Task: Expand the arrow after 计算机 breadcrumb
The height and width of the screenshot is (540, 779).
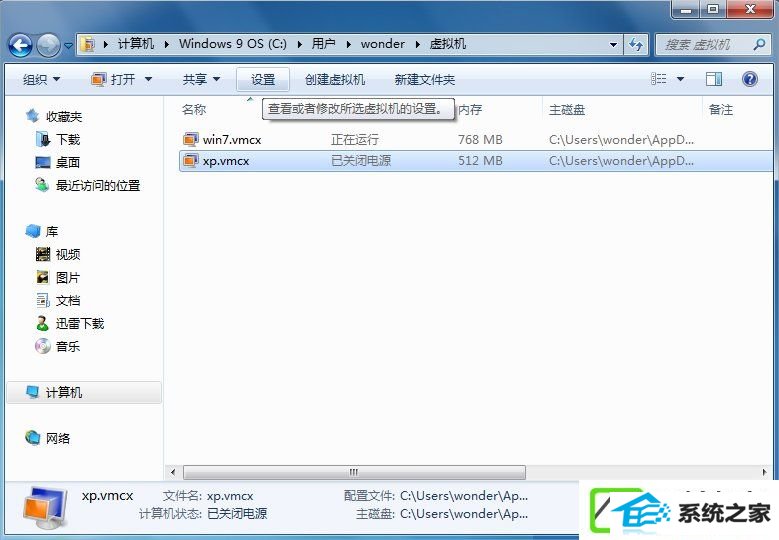Action: (166, 44)
